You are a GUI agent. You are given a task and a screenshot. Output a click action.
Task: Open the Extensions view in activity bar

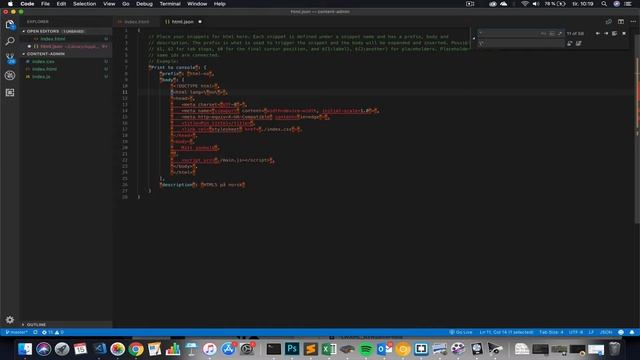10,93
